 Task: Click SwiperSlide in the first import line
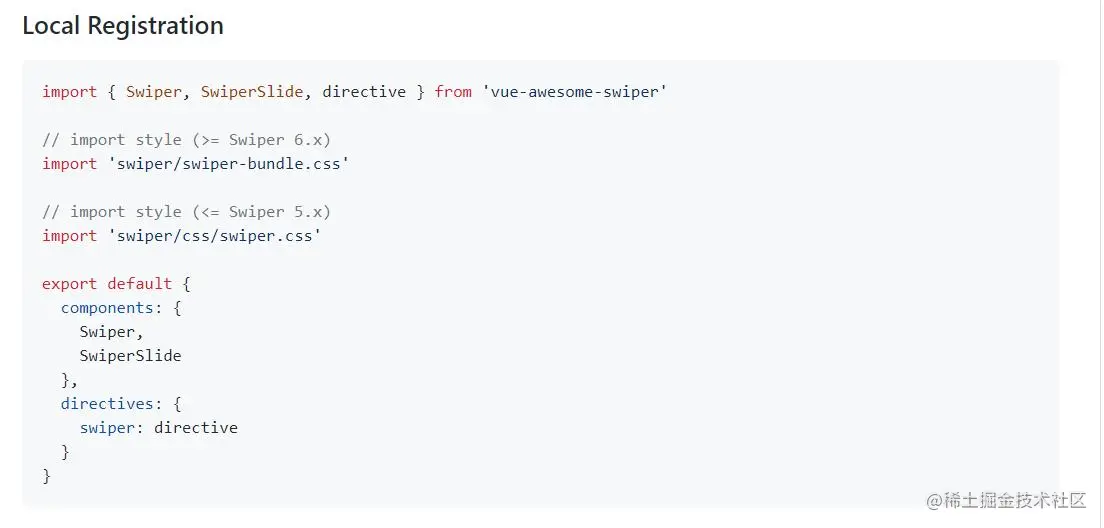[x=251, y=92]
